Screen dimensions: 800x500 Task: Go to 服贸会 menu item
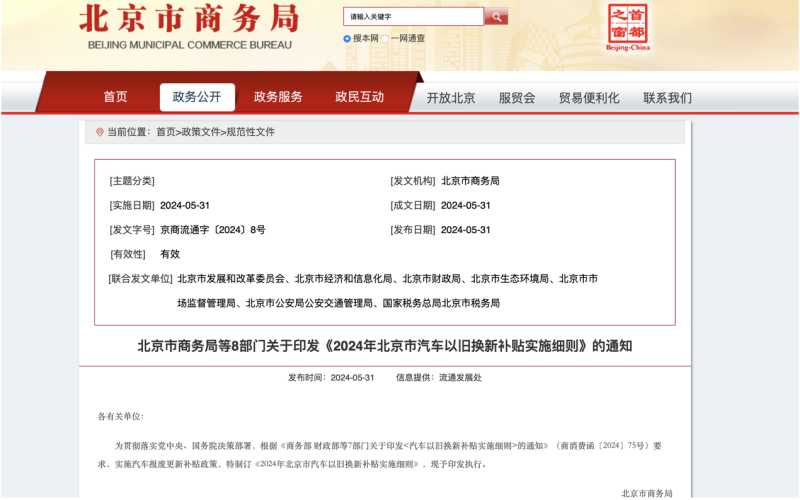coord(517,98)
